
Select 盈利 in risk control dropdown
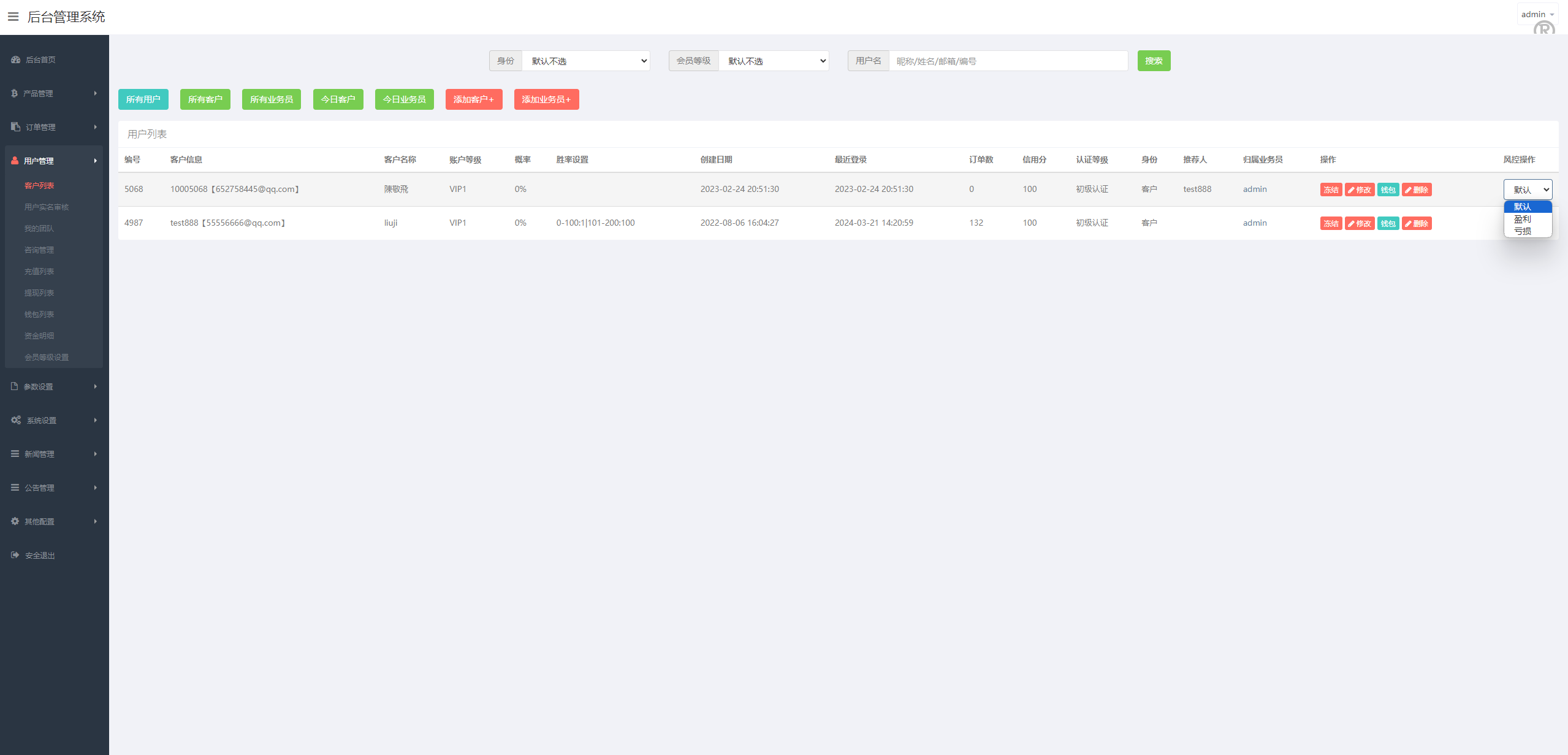[x=1523, y=219]
